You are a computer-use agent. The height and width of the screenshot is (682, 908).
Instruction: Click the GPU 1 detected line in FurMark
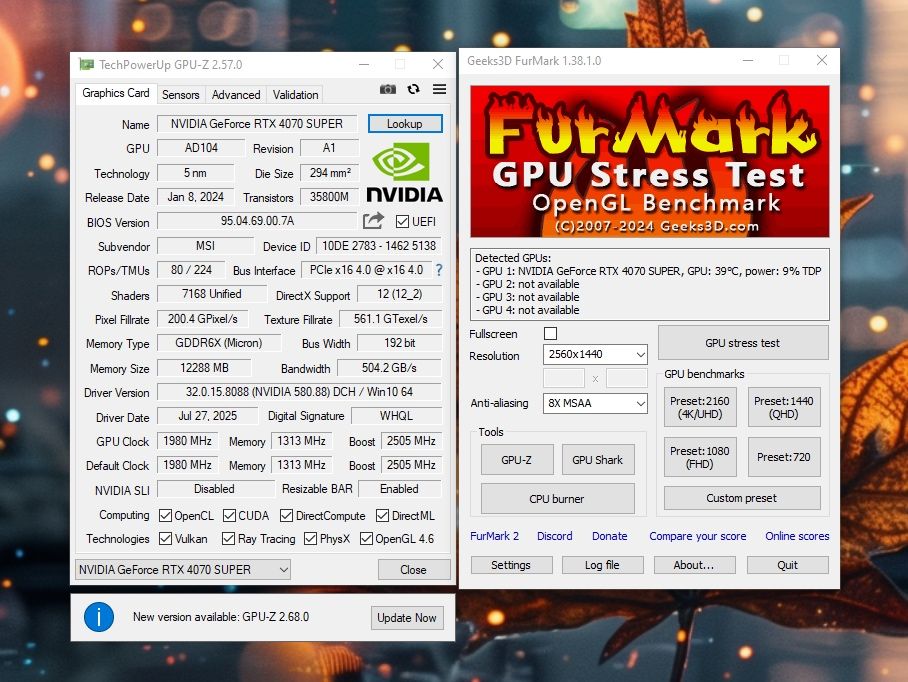click(649, 271)
